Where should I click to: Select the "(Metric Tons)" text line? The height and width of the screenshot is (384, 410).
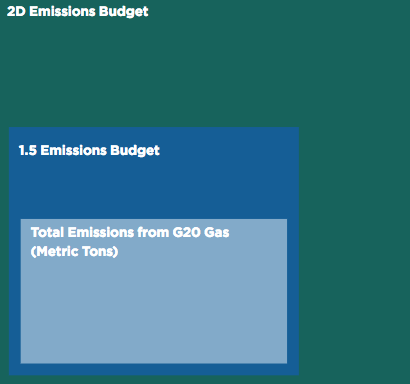[74, 252]
